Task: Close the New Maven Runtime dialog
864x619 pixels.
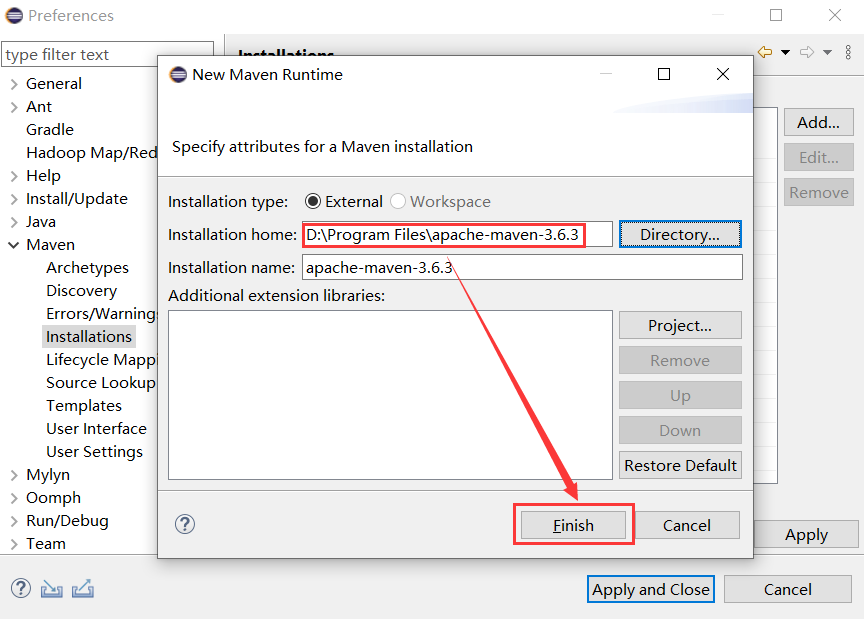Action: coord(722,74)
